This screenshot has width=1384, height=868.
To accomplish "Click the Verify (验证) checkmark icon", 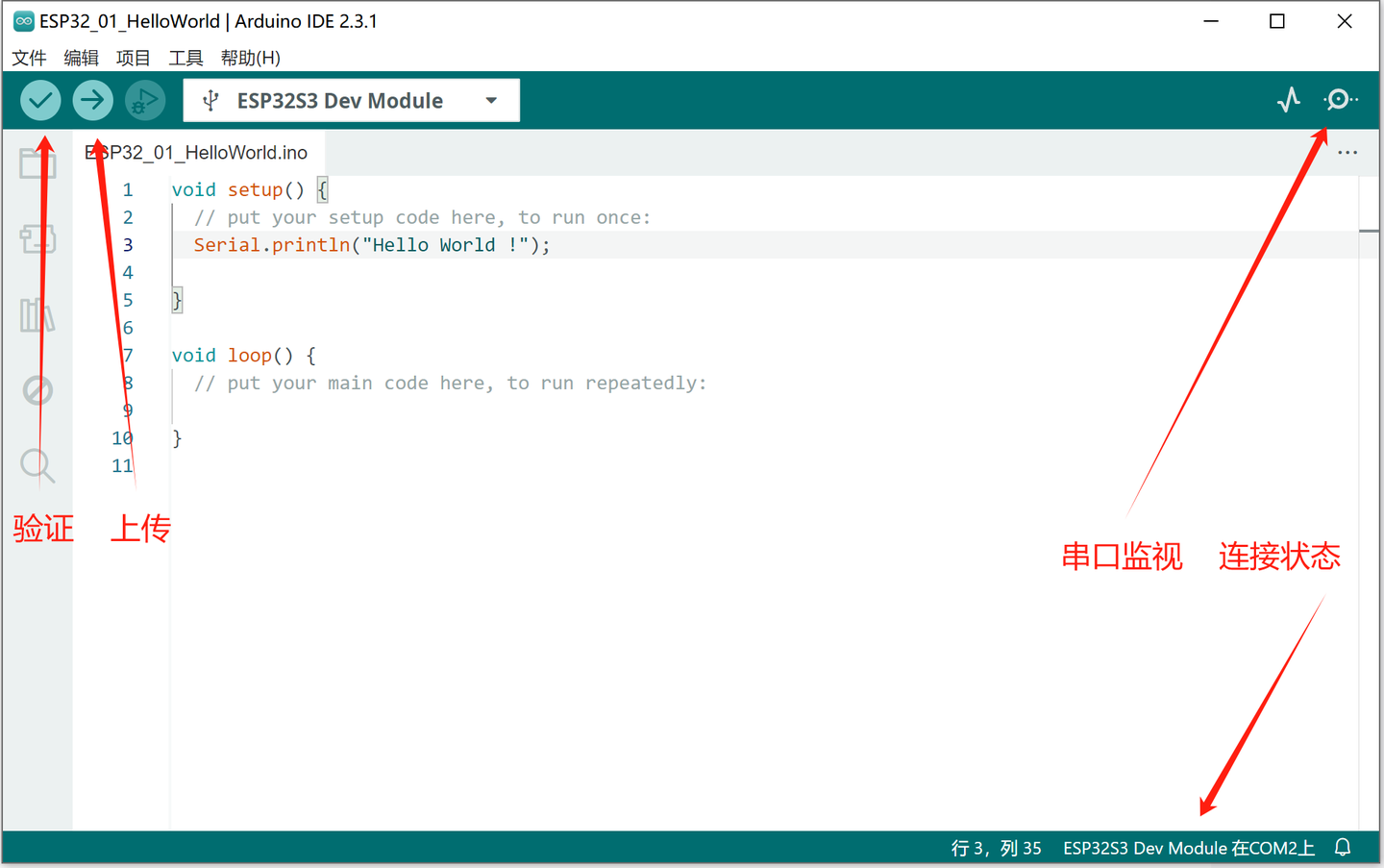I will coord(40,99).
